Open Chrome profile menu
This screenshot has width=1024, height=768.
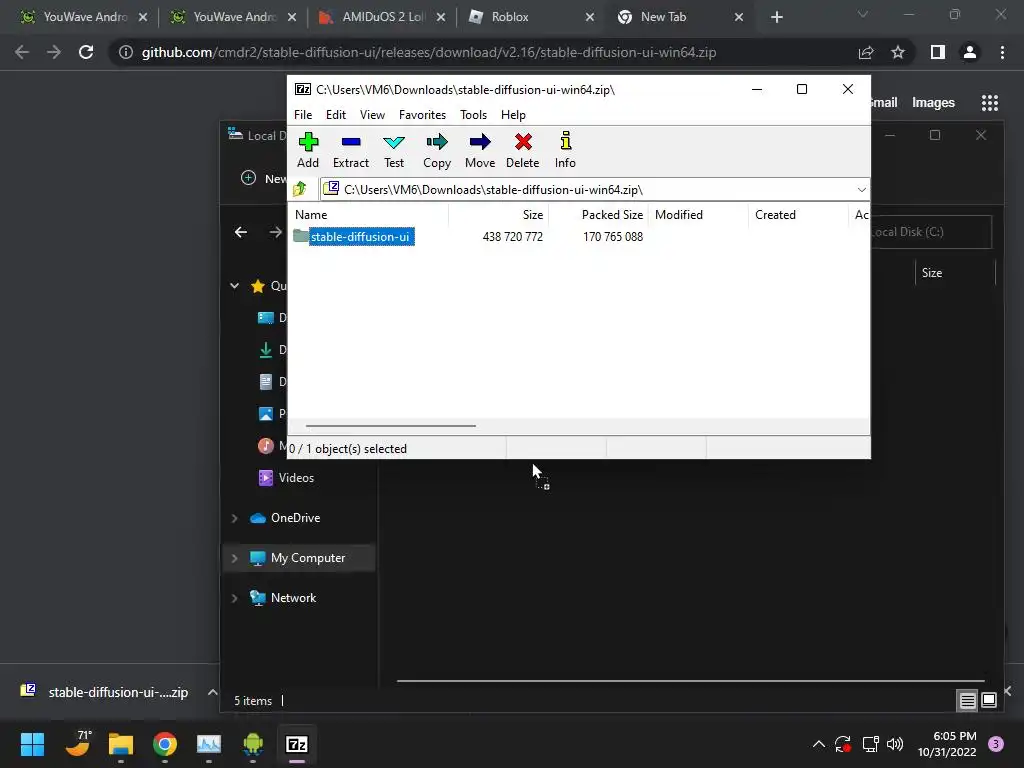pos(970,52)
